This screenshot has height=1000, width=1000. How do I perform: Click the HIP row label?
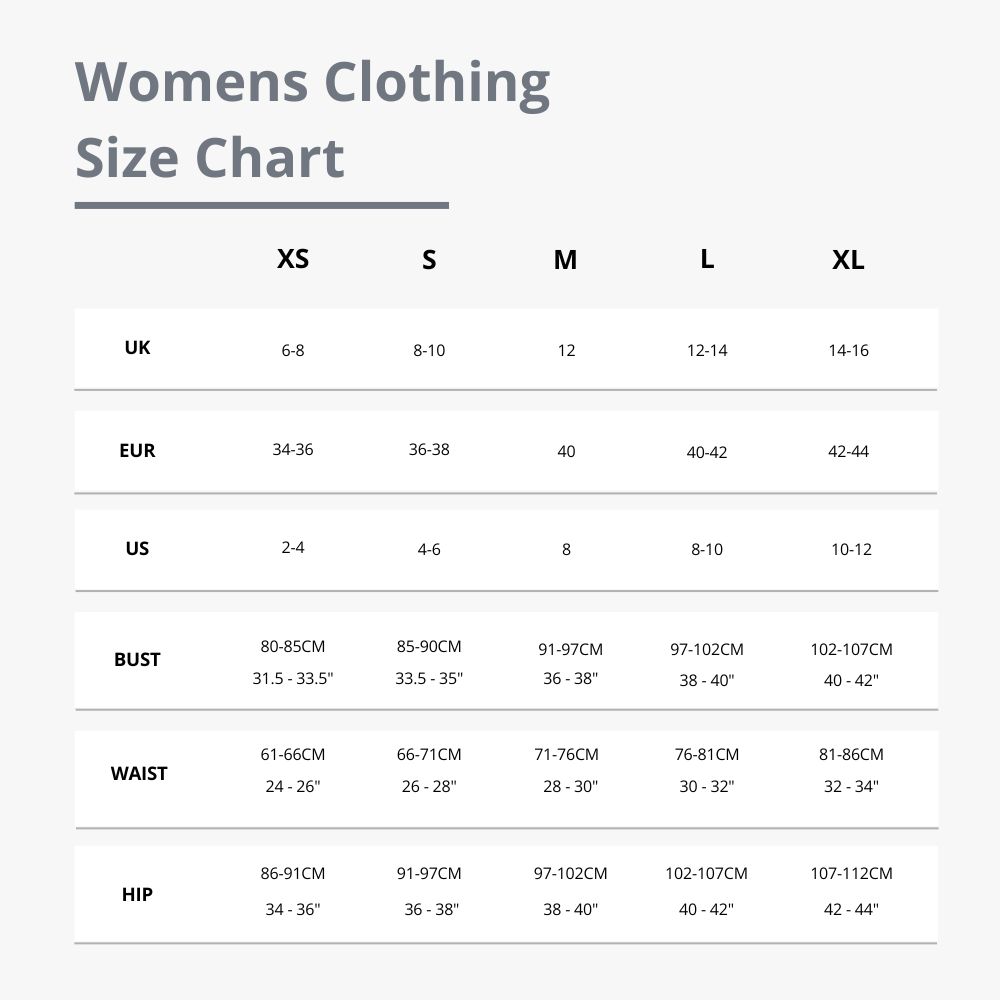(x=137, y=895)
